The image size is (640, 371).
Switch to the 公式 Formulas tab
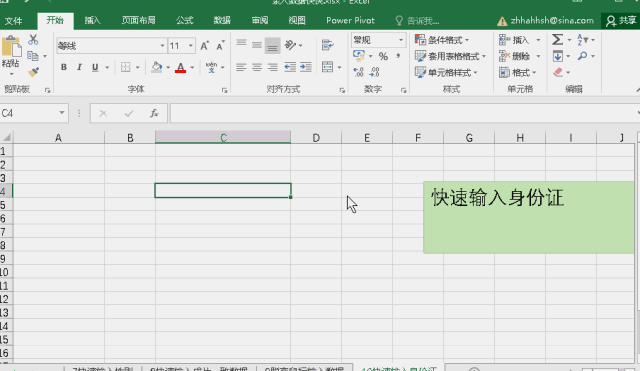184,20
